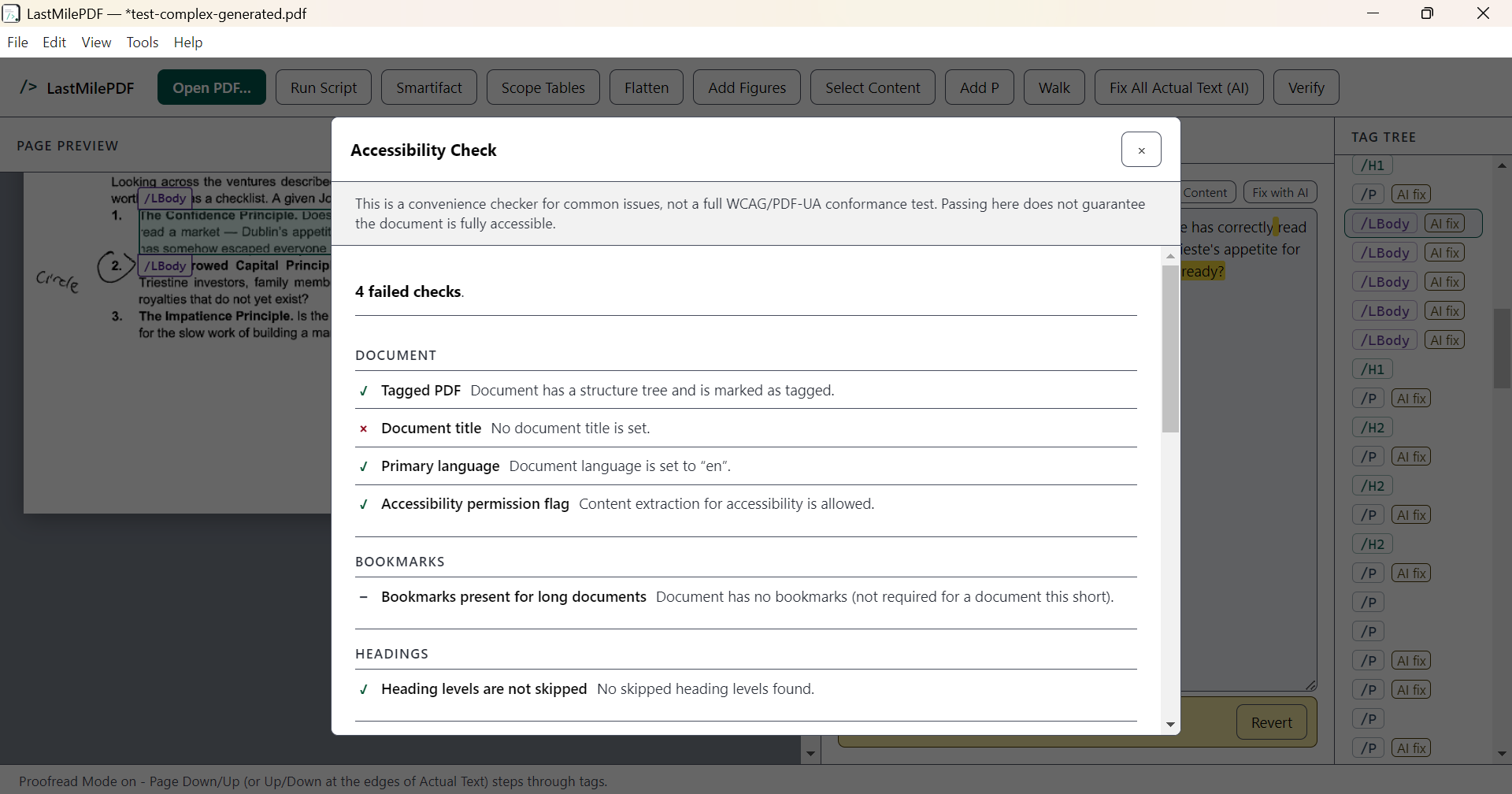Click the dialog scrollbar thumb
Image resolution: width=1512 pixels, height=794 pixels.
click(x=1170, y=349)
